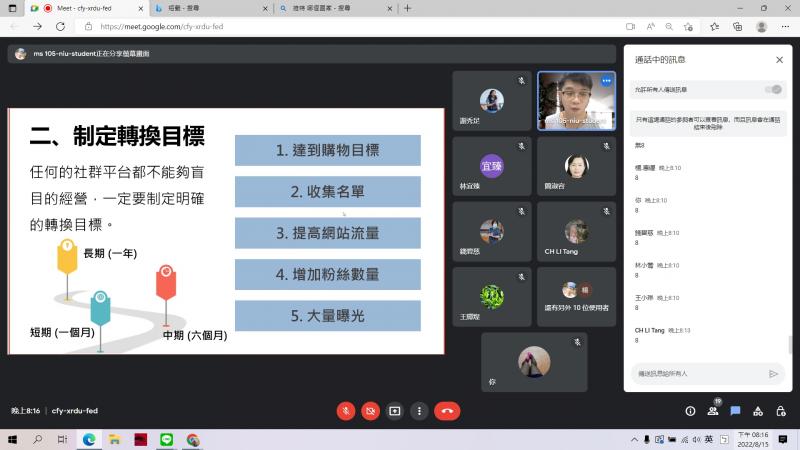Viewport: 800px width, 450px height.
Task: Open the notification center icon
Action: (783, 439)
